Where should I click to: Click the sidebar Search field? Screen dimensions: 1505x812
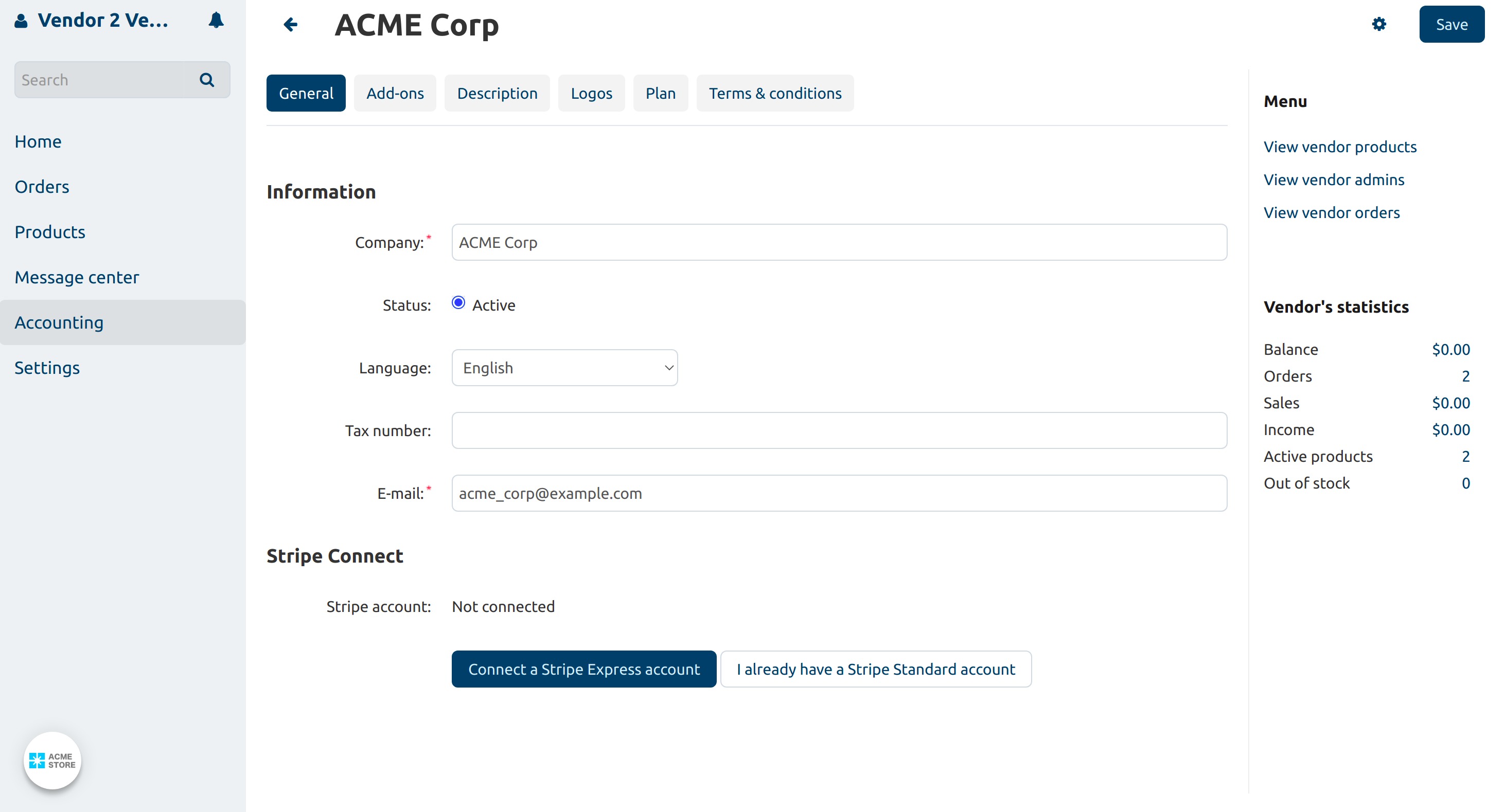click(105, 80)
